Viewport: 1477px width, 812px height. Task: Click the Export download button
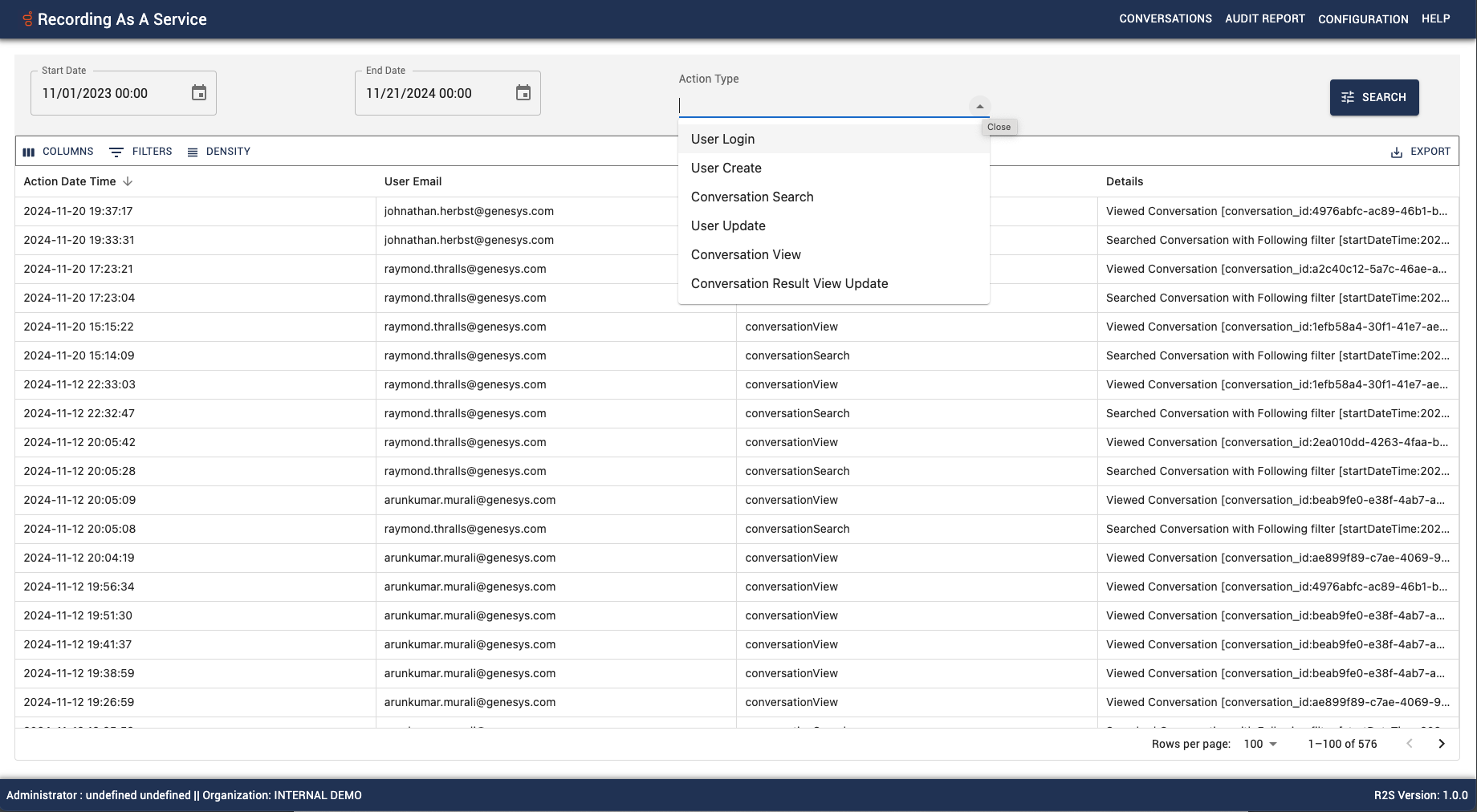coord(1420,152)
